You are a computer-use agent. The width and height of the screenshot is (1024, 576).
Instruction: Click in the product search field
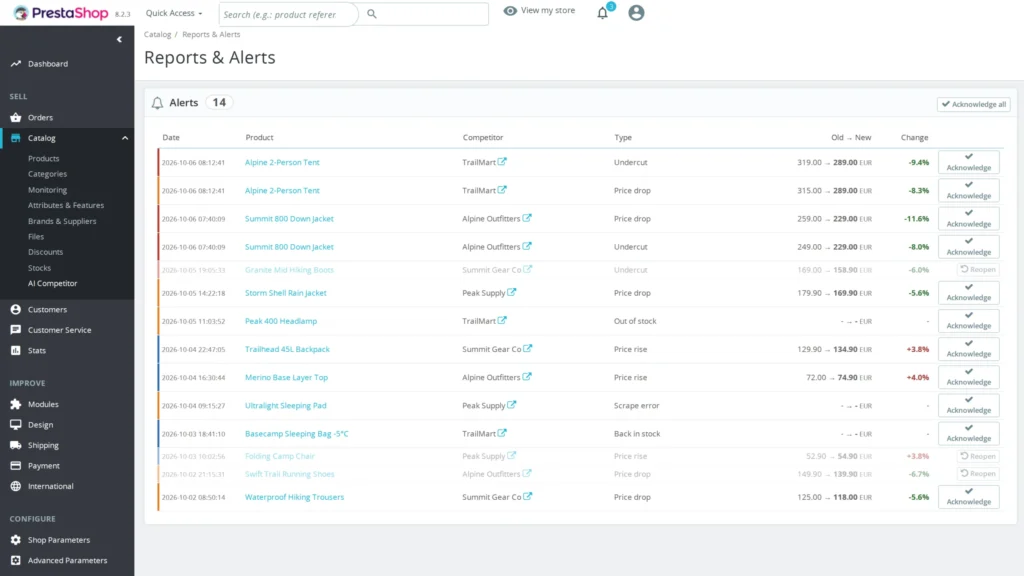(289, 14)
